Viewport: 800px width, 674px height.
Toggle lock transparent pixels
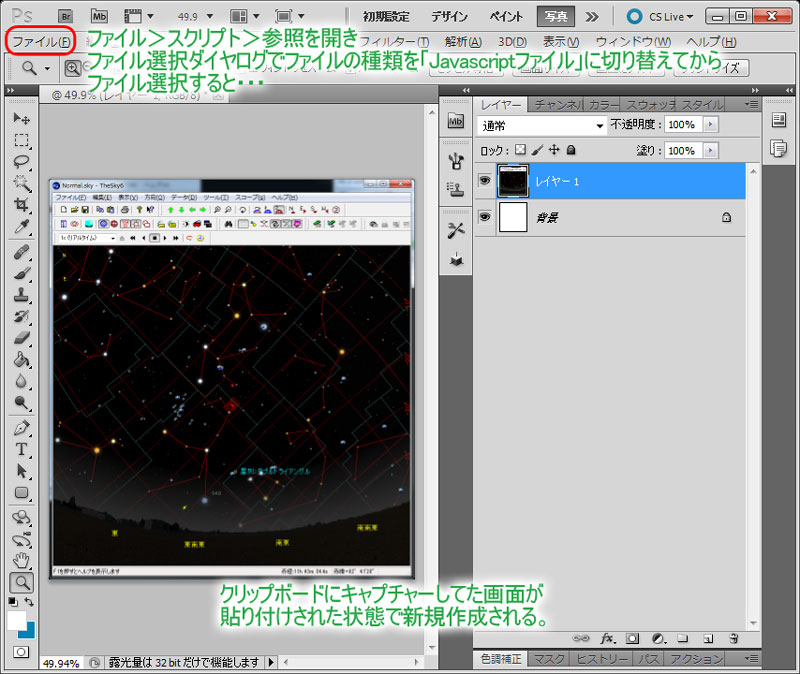click(x=520, y=149)
